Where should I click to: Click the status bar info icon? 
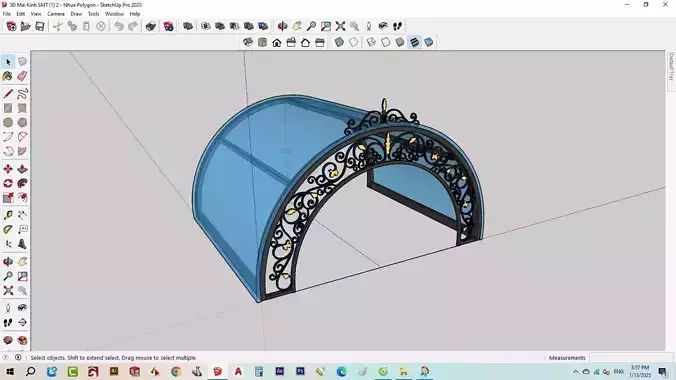click(x=18, y=357)
